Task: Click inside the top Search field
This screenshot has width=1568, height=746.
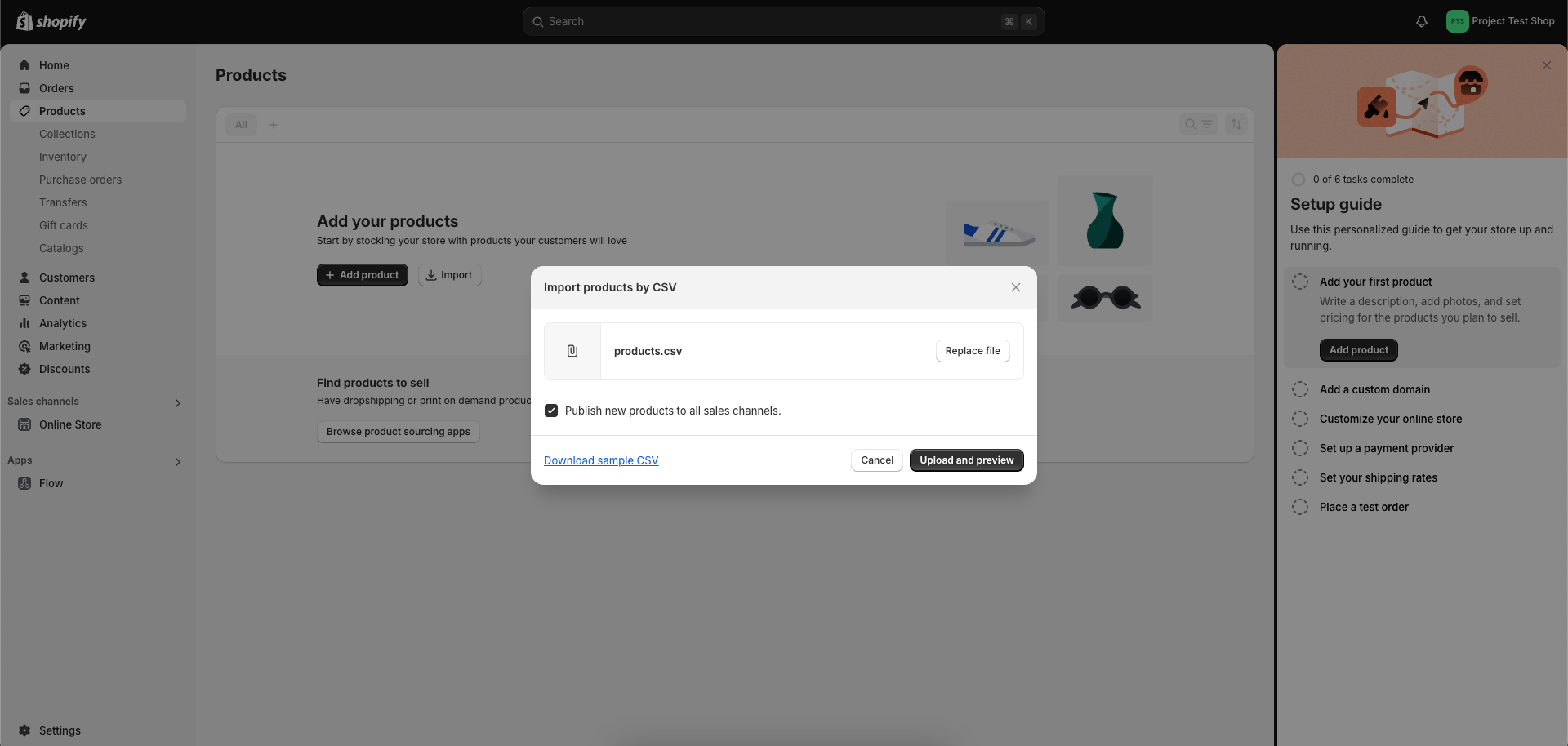Action: tap(783, 21)
